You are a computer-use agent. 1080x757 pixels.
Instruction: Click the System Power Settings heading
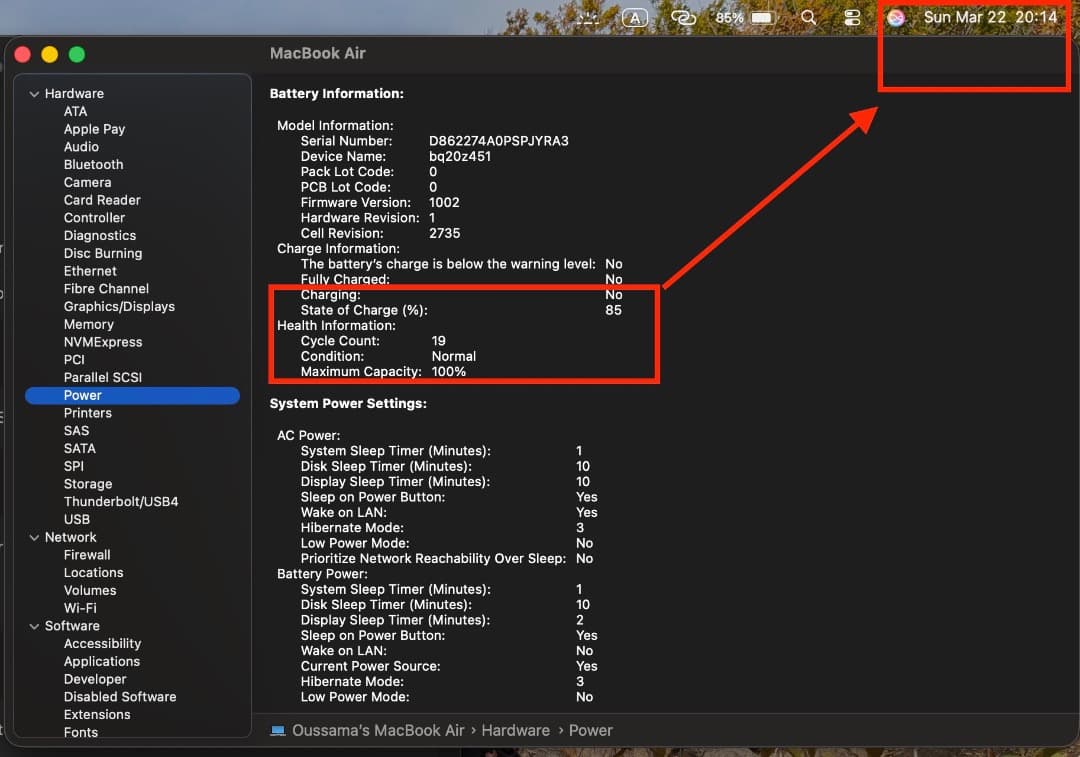click(348, 404)
